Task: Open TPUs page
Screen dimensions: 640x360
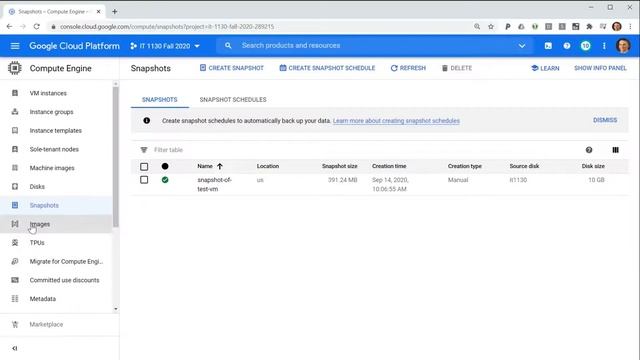Action: pos(37,242)
